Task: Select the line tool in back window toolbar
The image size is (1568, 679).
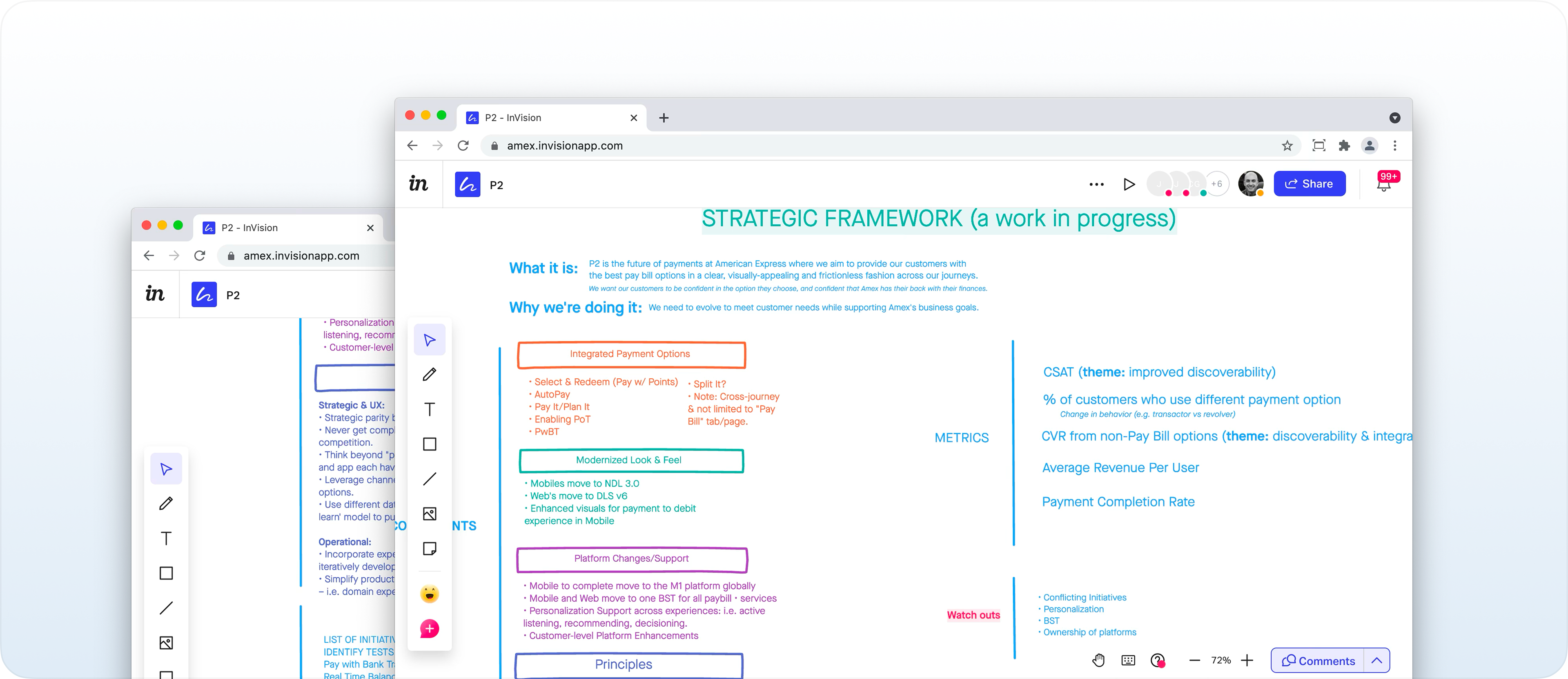Action: [165, 608]
